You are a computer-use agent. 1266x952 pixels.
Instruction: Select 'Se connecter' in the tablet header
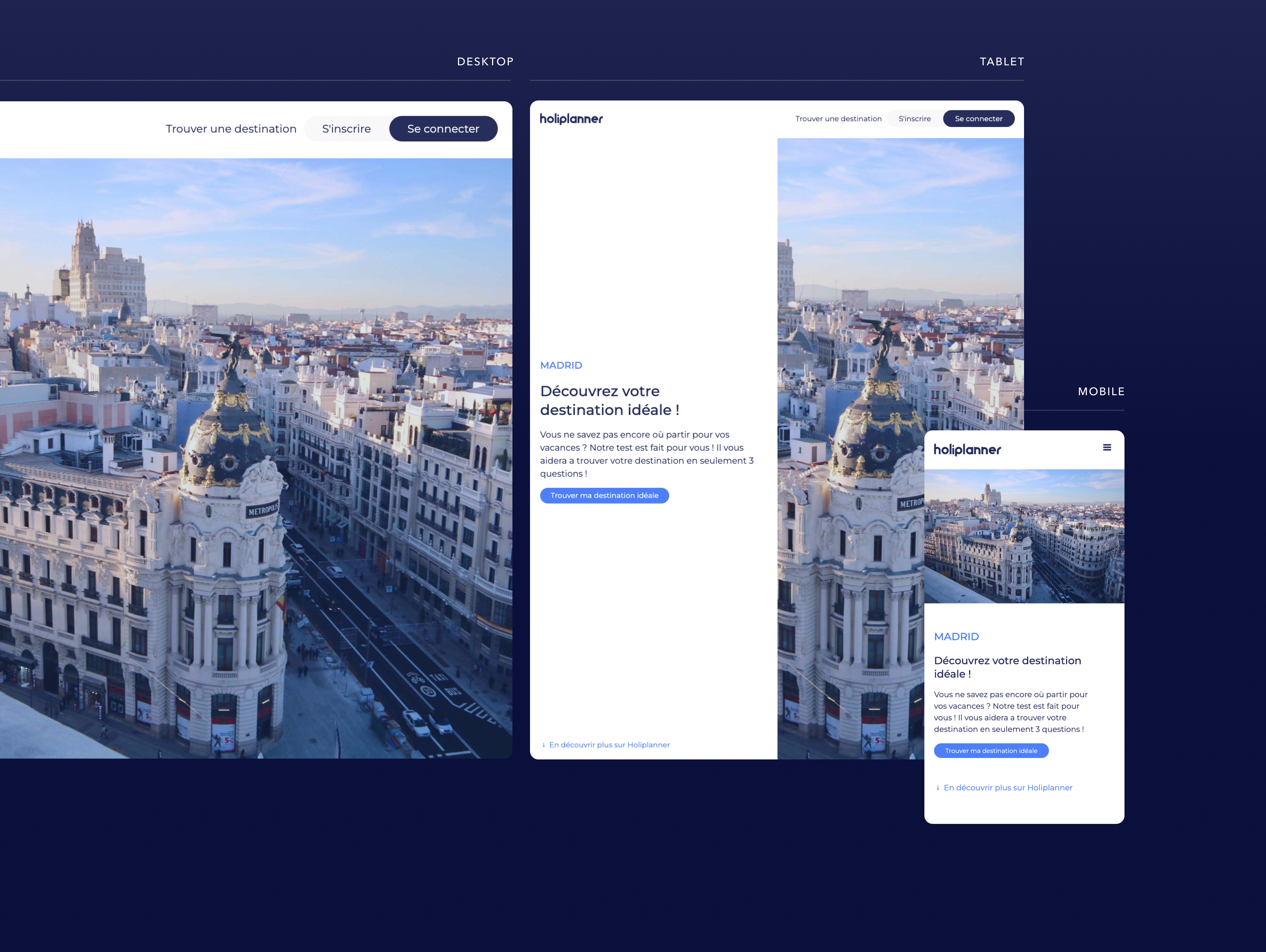pyautogui.click(x=979, y=119)
